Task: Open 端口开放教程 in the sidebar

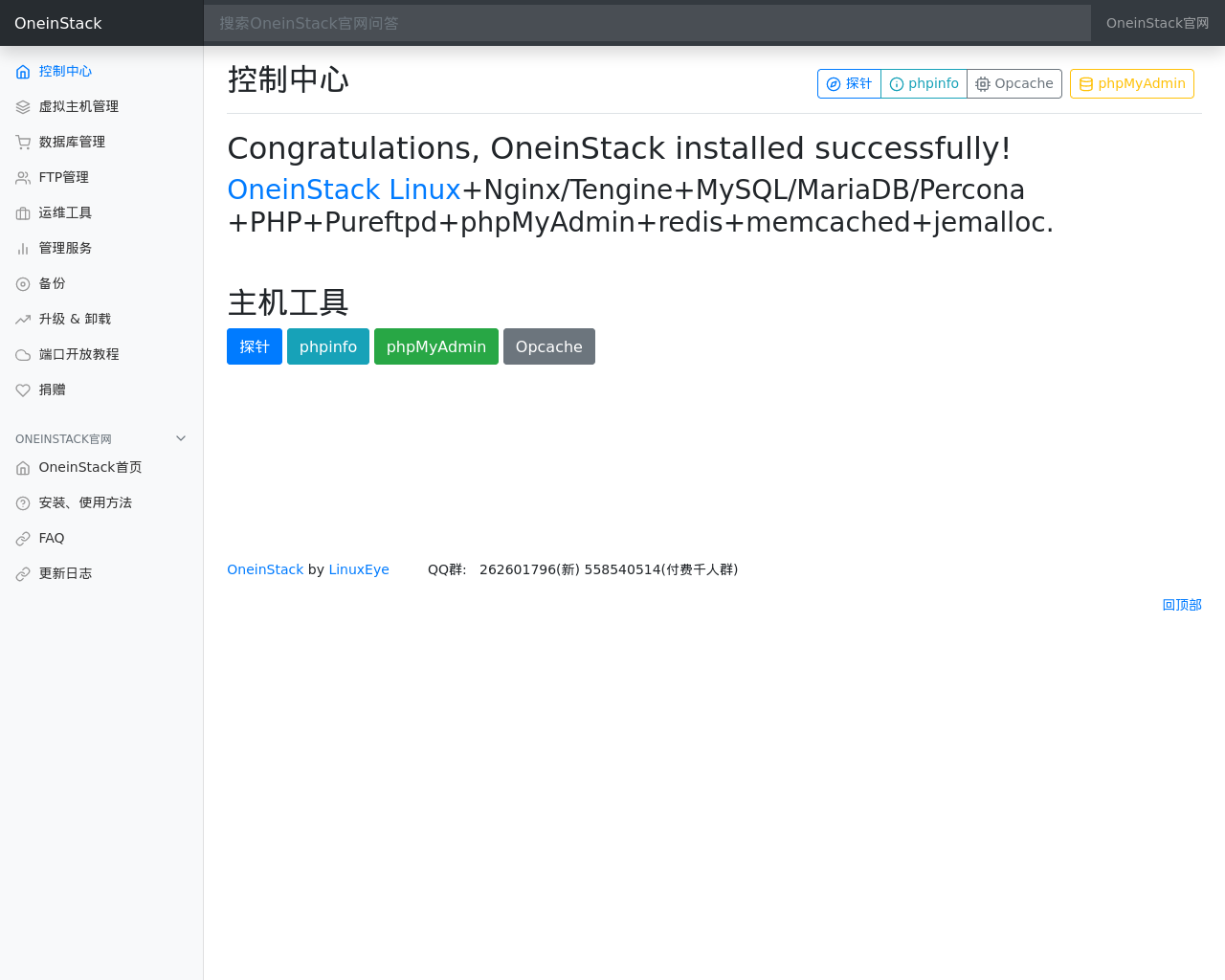Action: click(101, 354)
